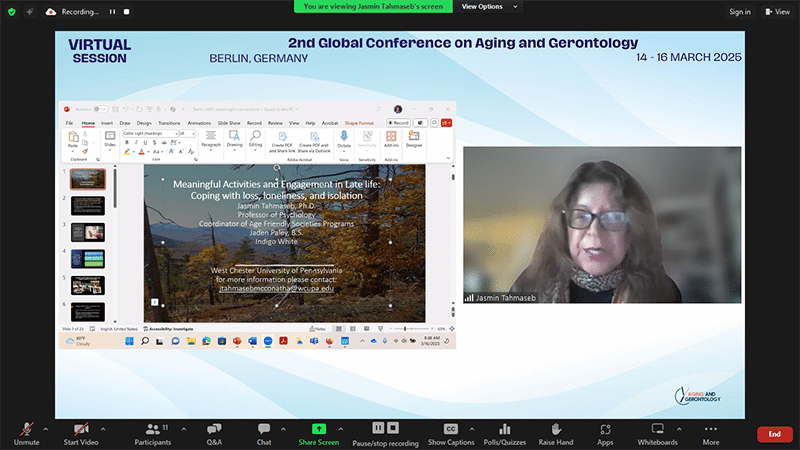Click the Unmute microphone icon
Screen dimensions: 800x450
(26, 428)
